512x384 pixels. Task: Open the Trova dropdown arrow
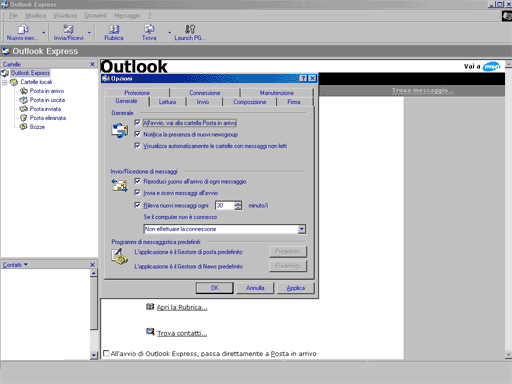(170, 33)
